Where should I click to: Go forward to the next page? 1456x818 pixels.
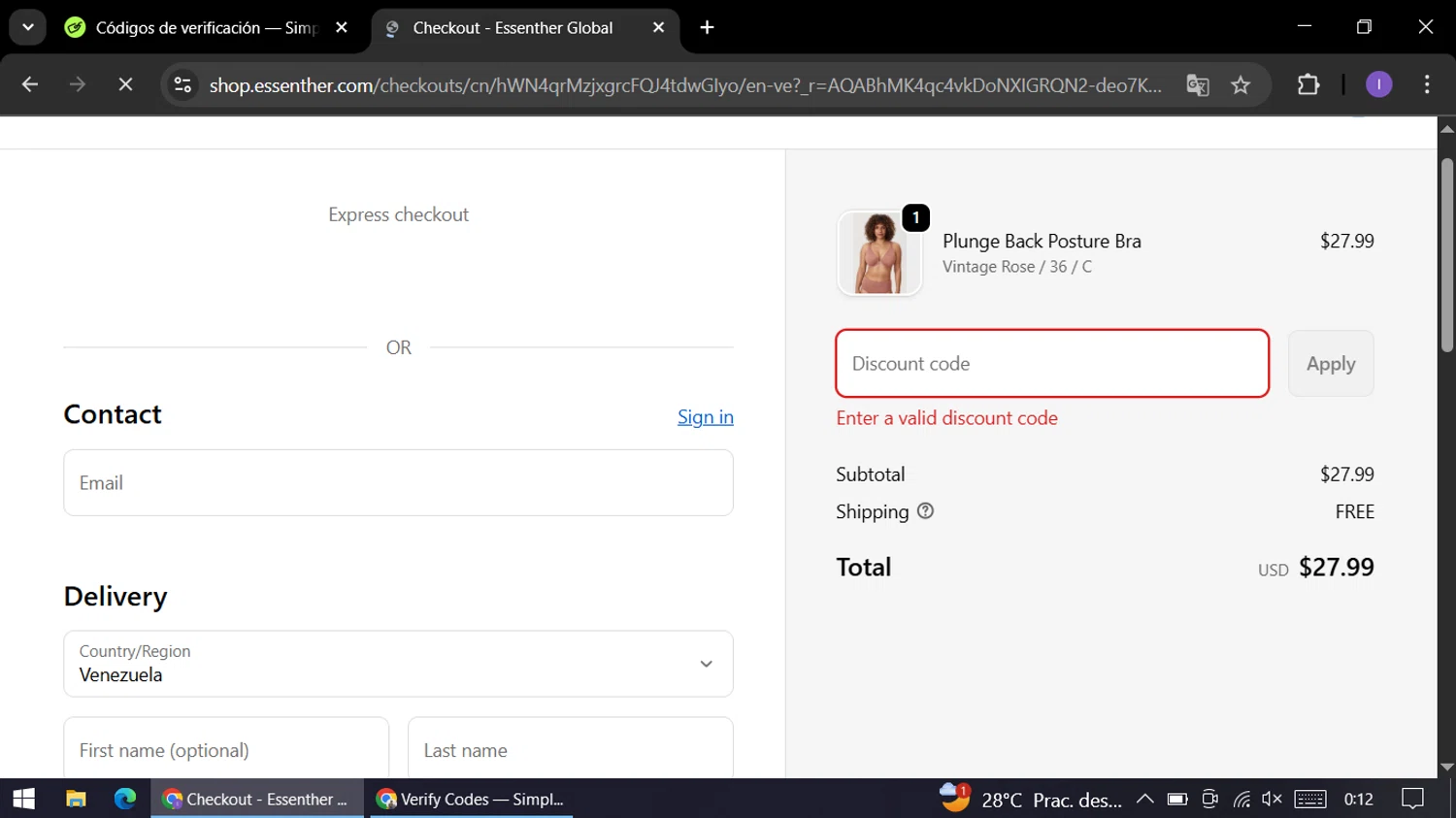click(x=78, y=85)
